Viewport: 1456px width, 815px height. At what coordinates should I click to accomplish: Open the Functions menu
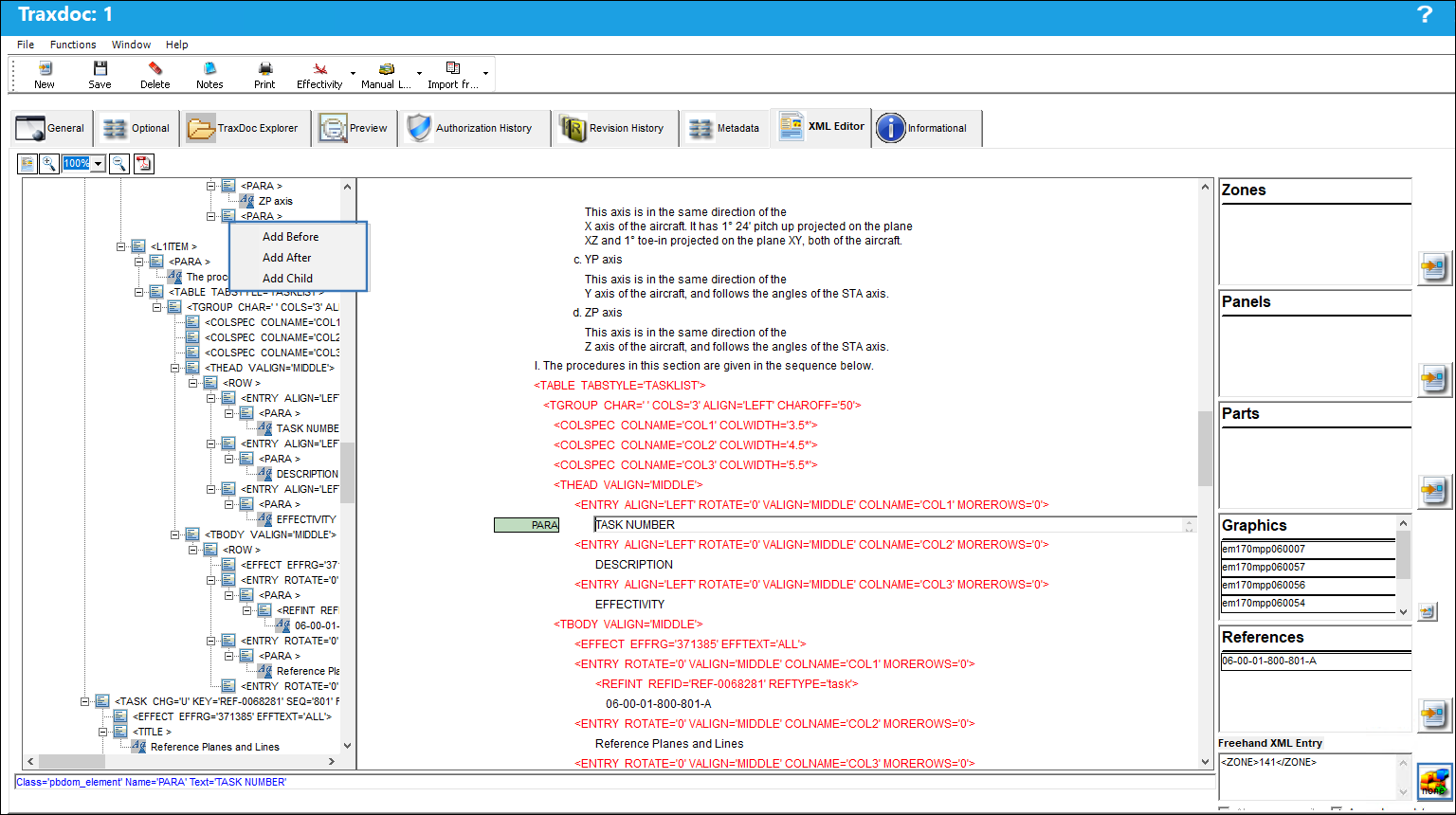73,45
